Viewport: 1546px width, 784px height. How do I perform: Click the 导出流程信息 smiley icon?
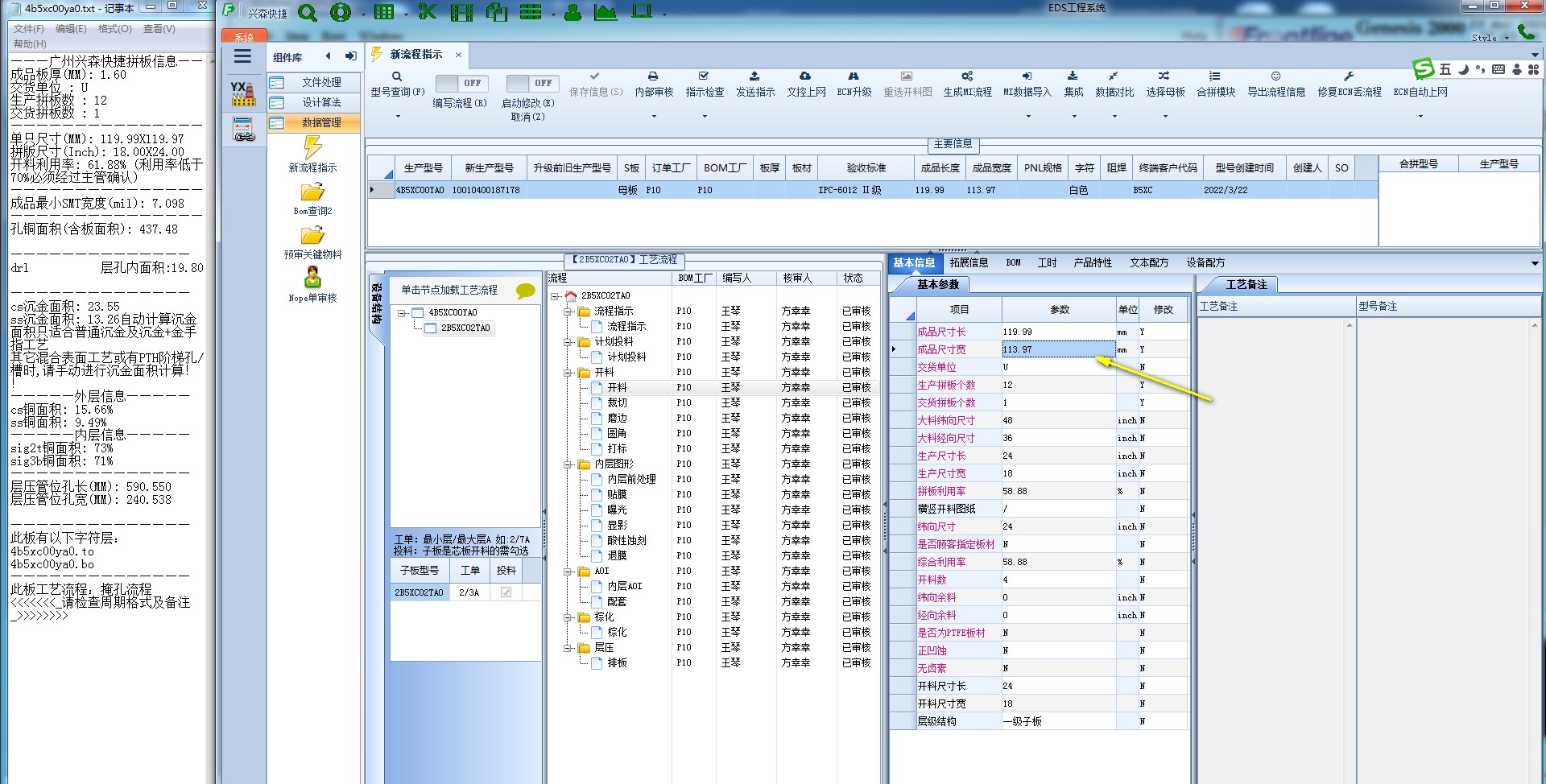pos(1276,76)
